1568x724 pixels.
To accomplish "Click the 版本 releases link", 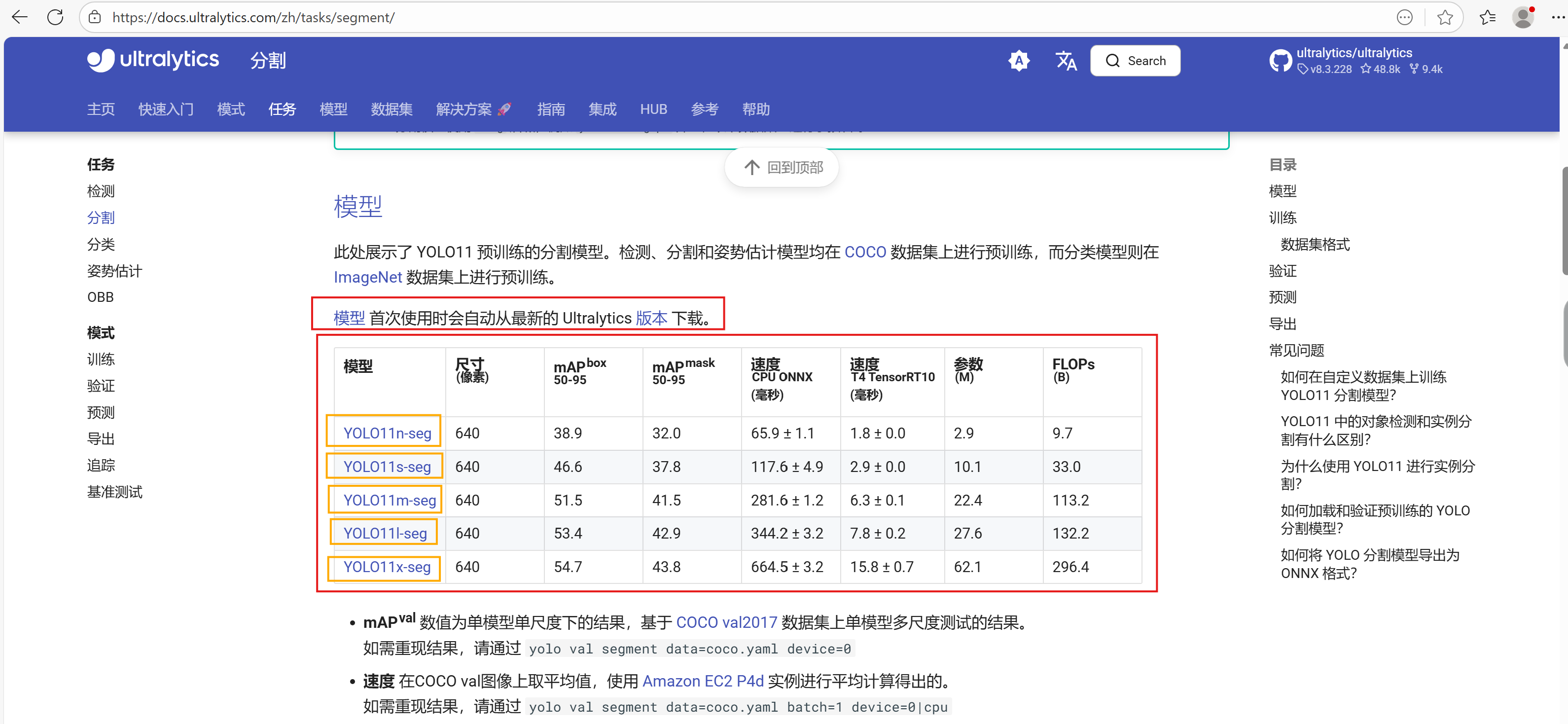I will (x=651, y=319).
